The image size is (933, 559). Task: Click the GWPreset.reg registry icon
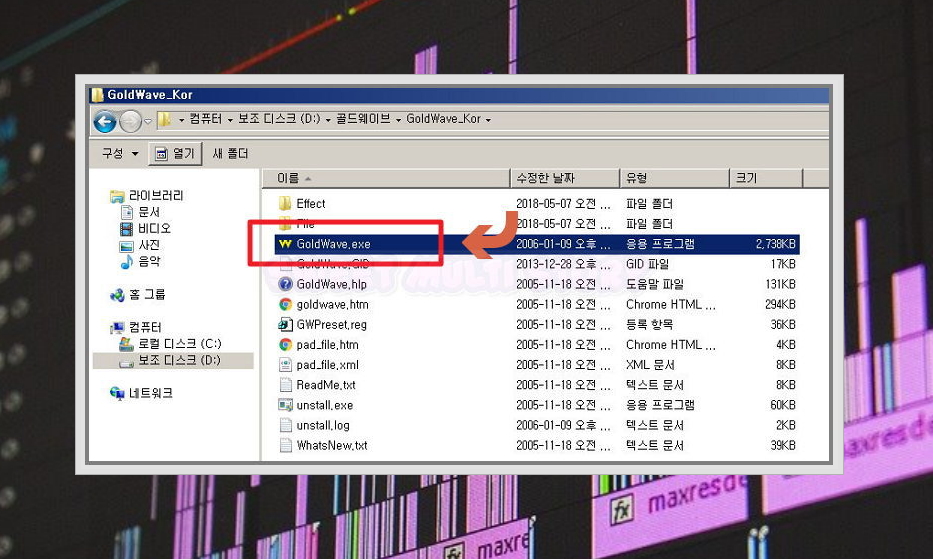[x=286, y=324]
